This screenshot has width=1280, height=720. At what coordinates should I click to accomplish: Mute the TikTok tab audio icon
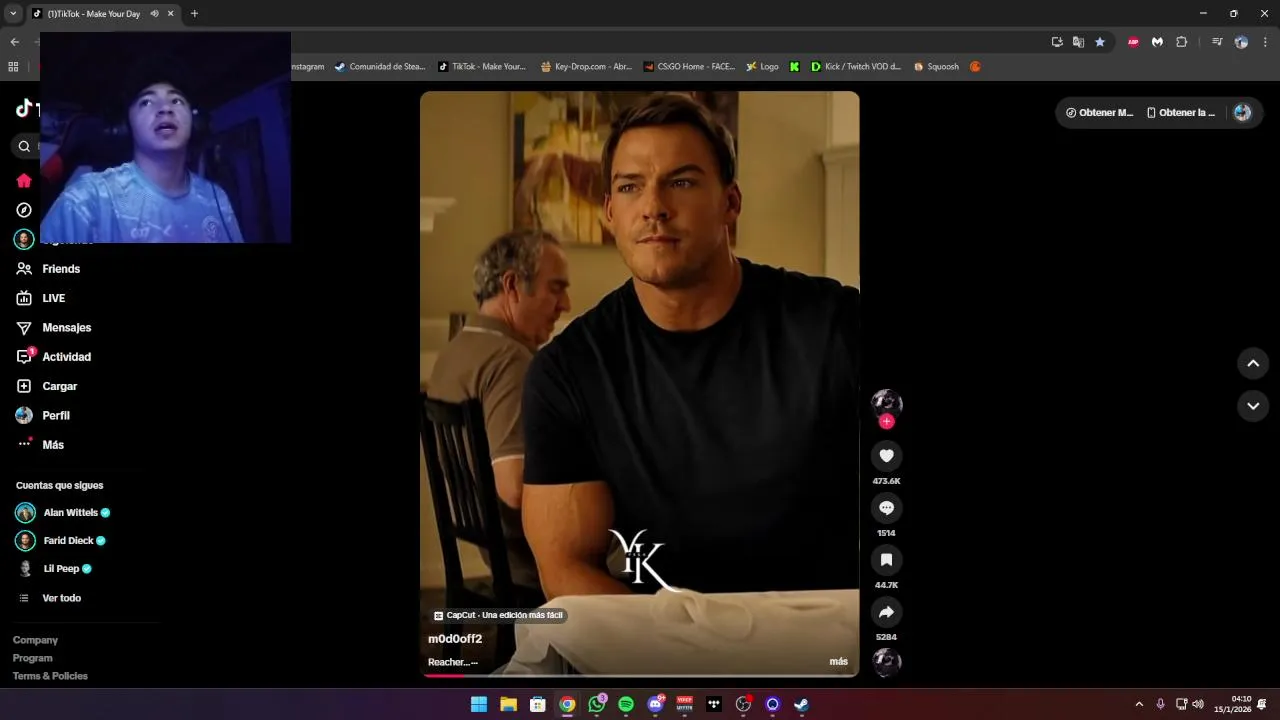(154, 14)
